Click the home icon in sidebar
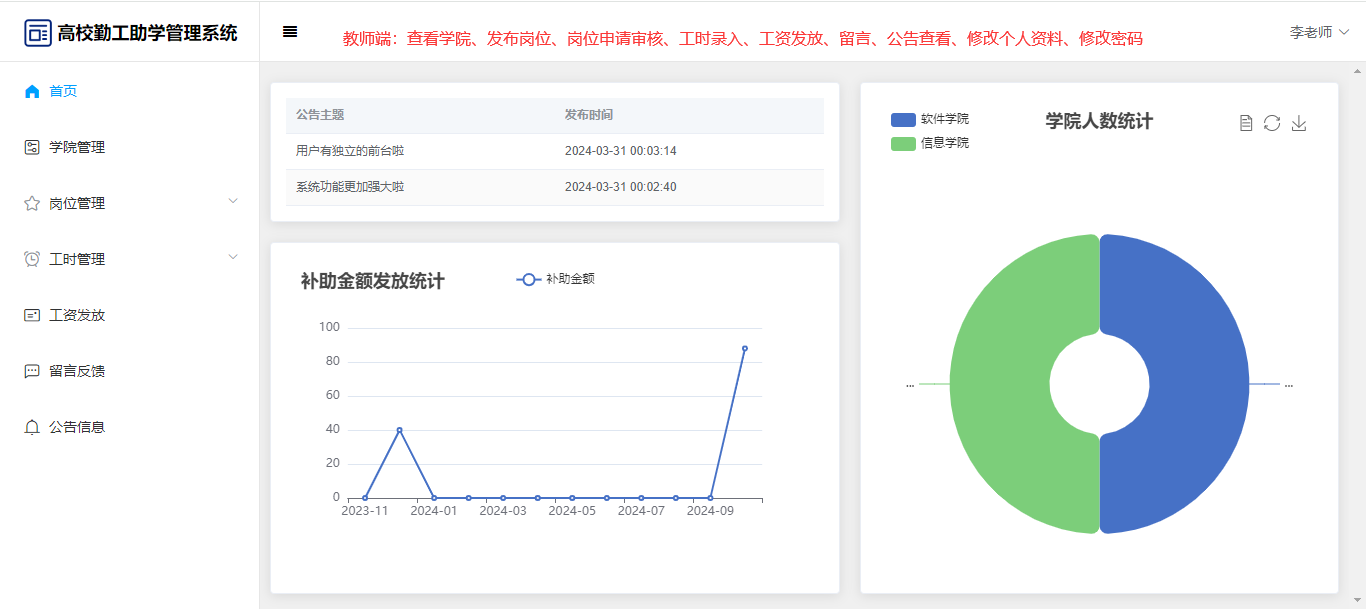1366x609 pixels. [32, 91]
